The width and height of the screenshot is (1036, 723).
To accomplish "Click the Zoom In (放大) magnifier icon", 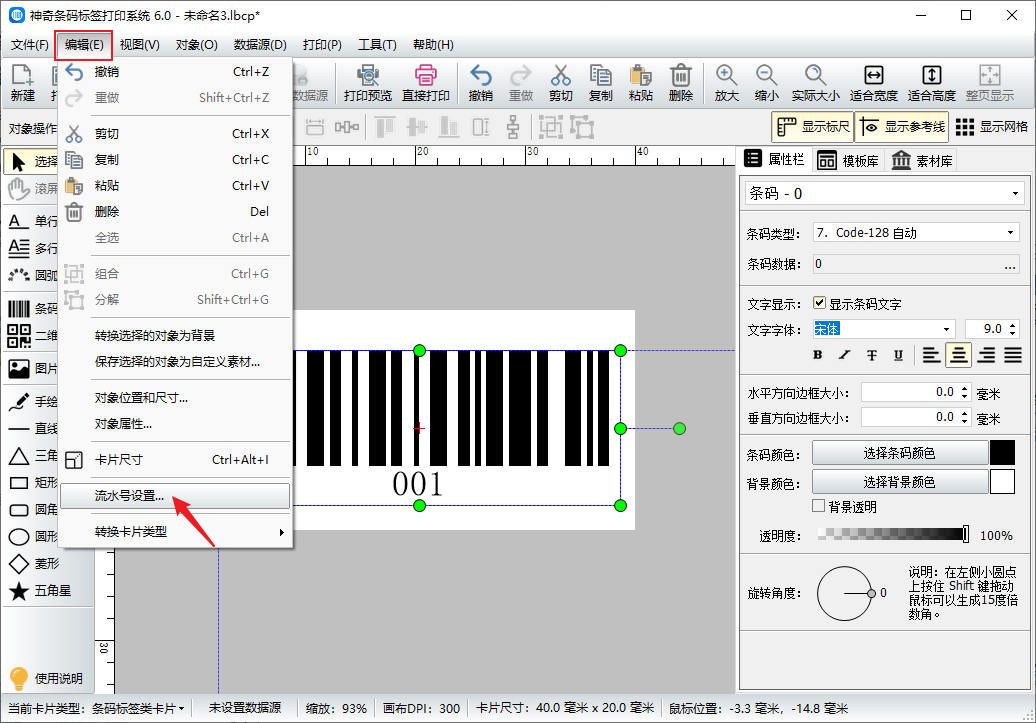I will coord(726,83).
